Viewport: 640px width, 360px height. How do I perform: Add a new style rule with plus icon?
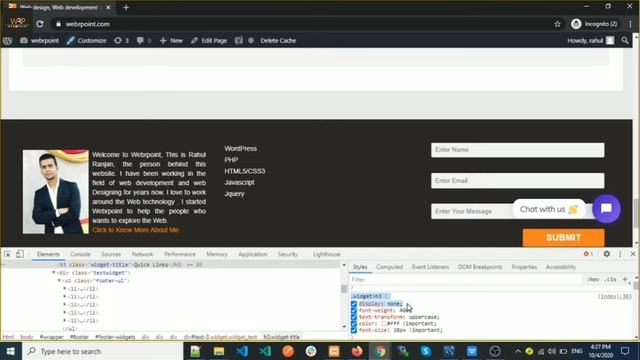click(625, 280)
